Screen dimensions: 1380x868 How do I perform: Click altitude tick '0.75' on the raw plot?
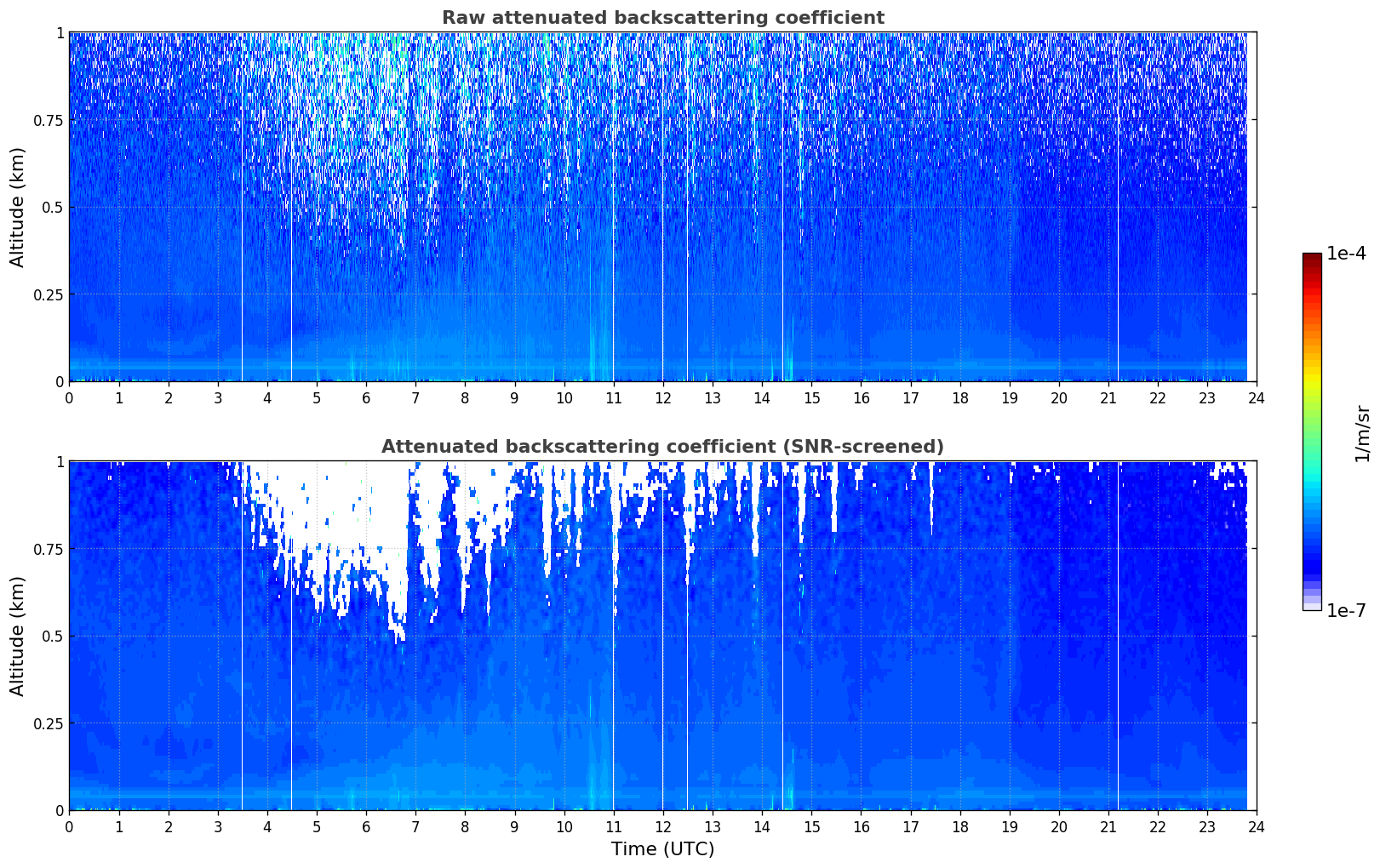coord(49,120)
